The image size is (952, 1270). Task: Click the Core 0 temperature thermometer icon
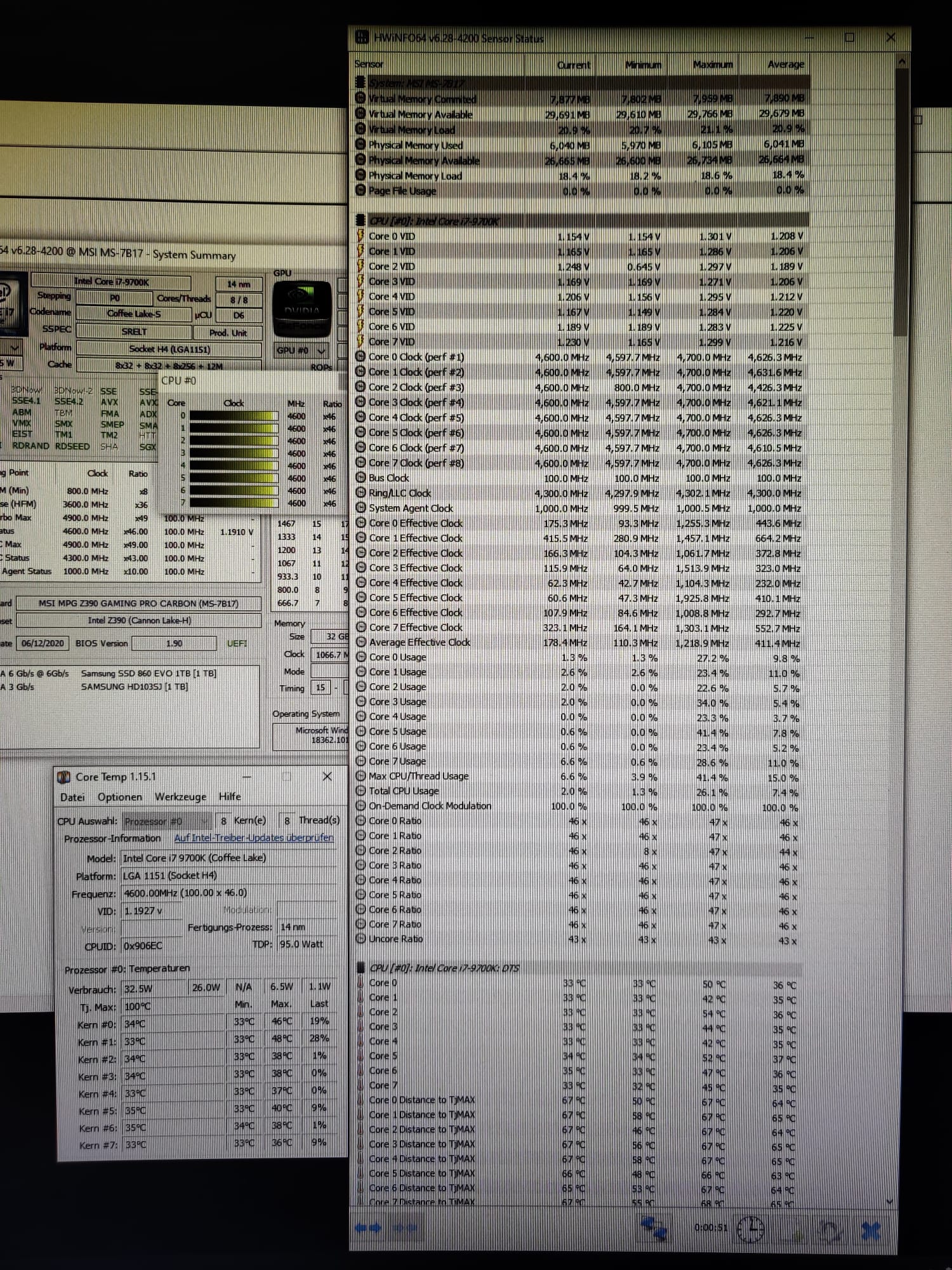(360, 982)
